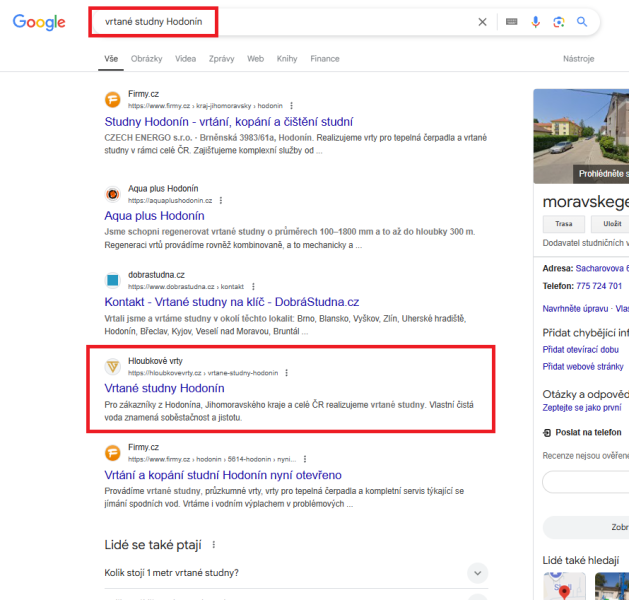Click the Hloubkové vrty favicon

(113, 367)
